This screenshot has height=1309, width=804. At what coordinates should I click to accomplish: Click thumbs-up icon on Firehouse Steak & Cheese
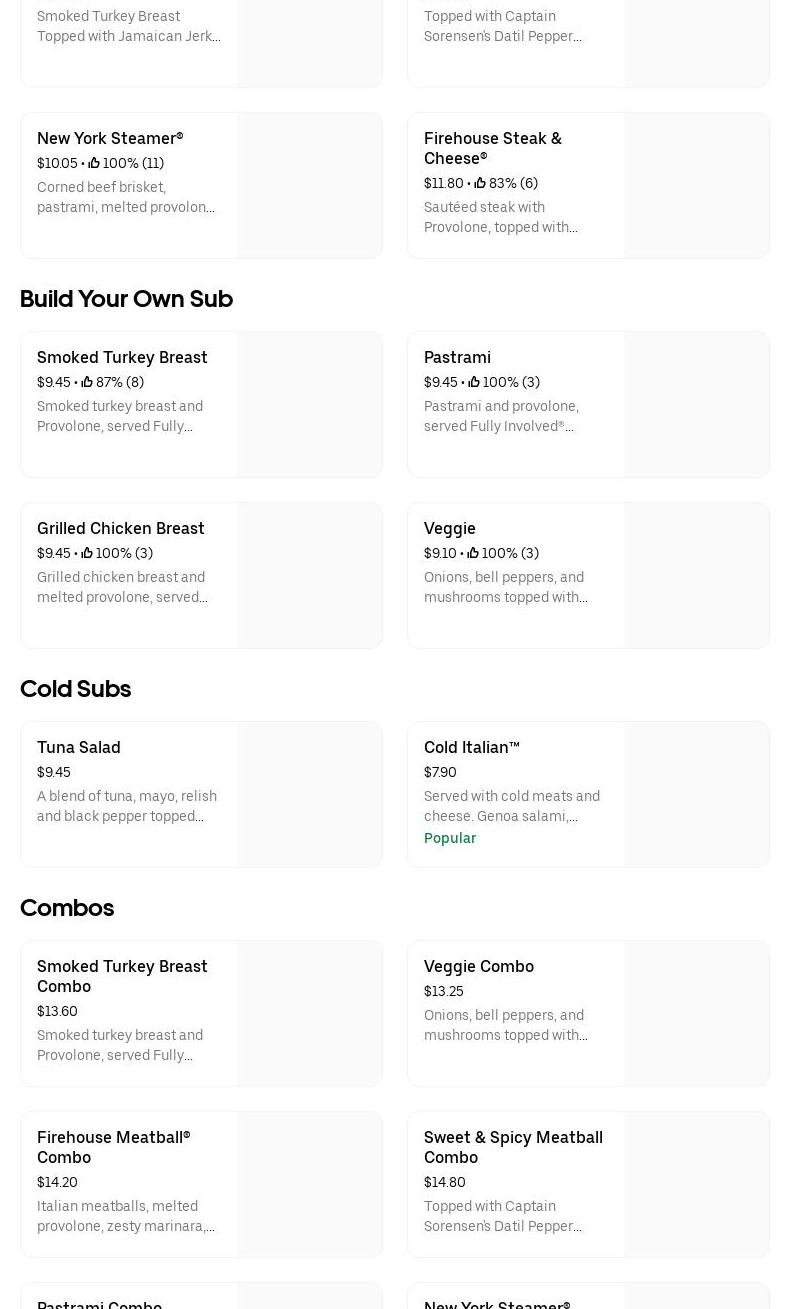(480, 183)
